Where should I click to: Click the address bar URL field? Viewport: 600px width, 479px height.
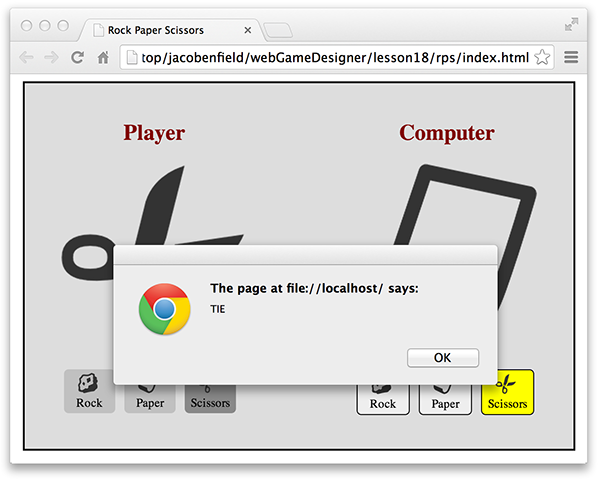(337, 57)
